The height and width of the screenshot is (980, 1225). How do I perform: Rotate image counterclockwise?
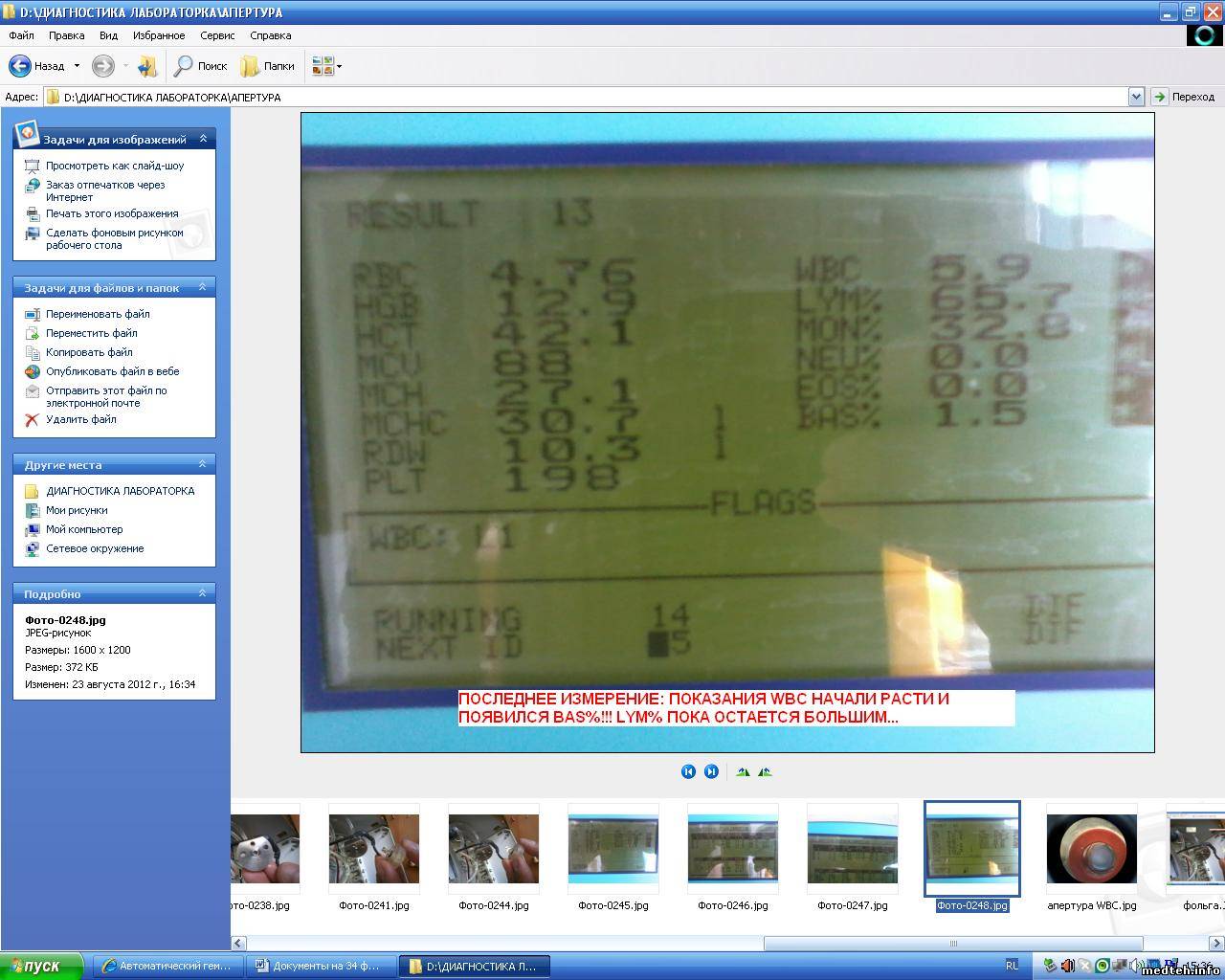[765, 771]
